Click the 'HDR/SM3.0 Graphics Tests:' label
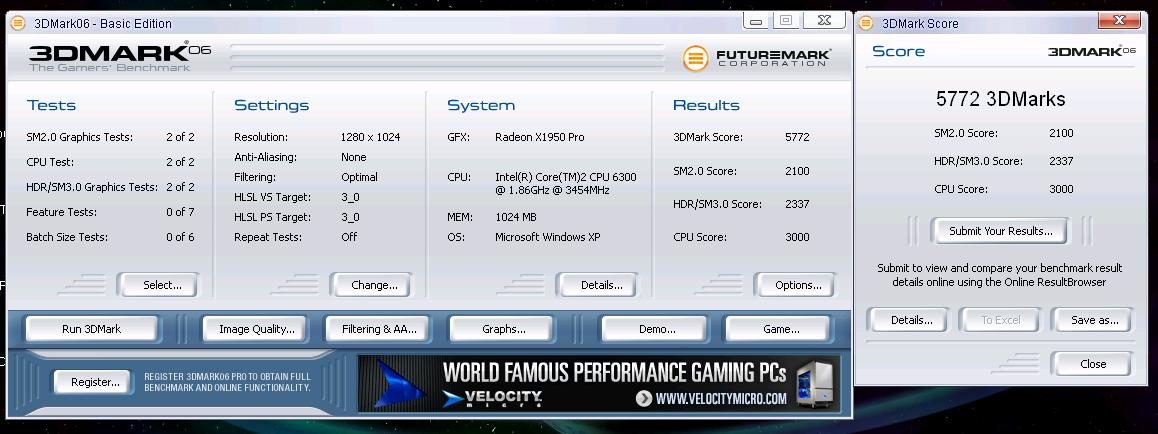Viewport: 1158px width, 434px height. click(x=92, y=187)
